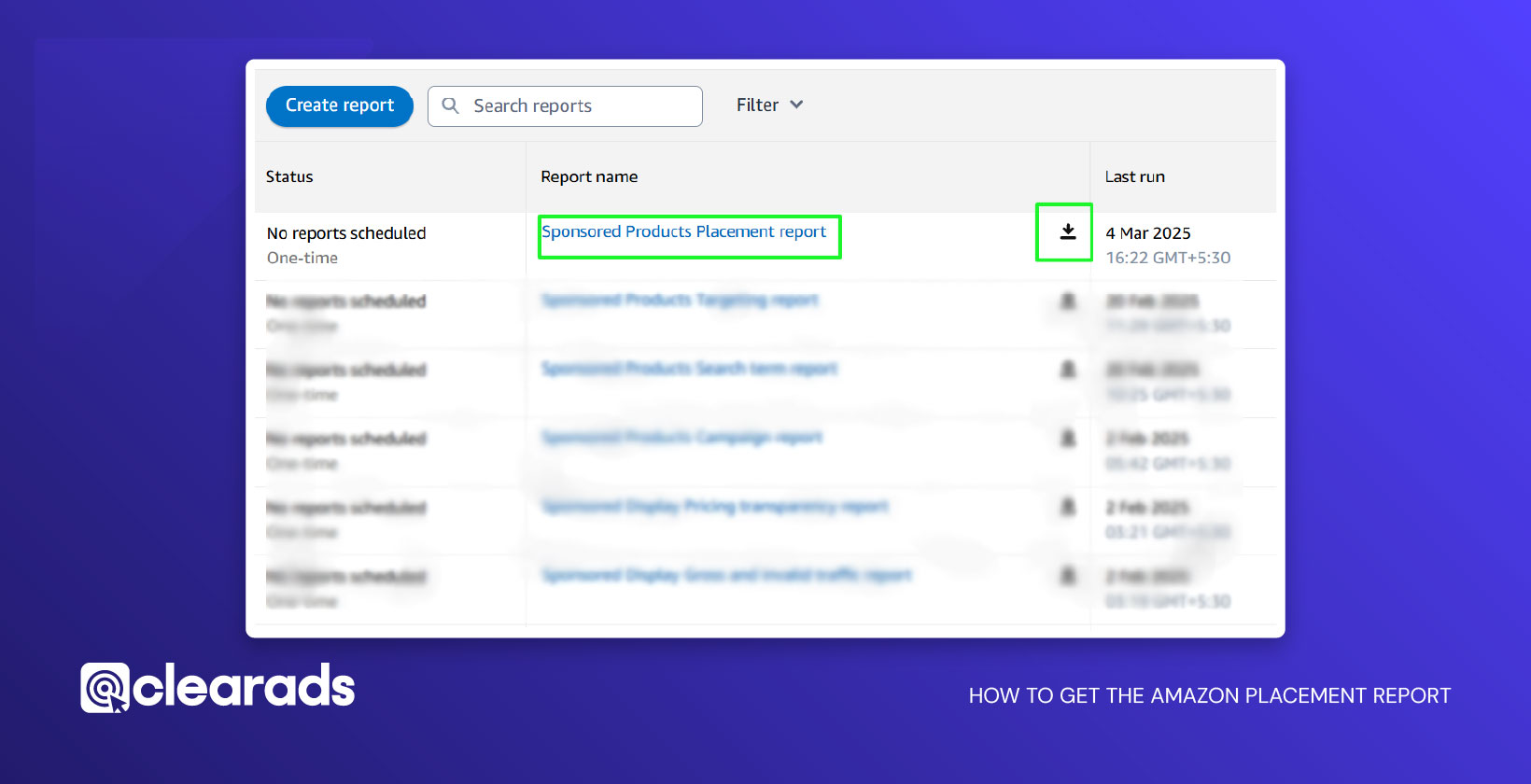
Task: Click the magnifier icon in search box
Action: (x=450, y=105)
